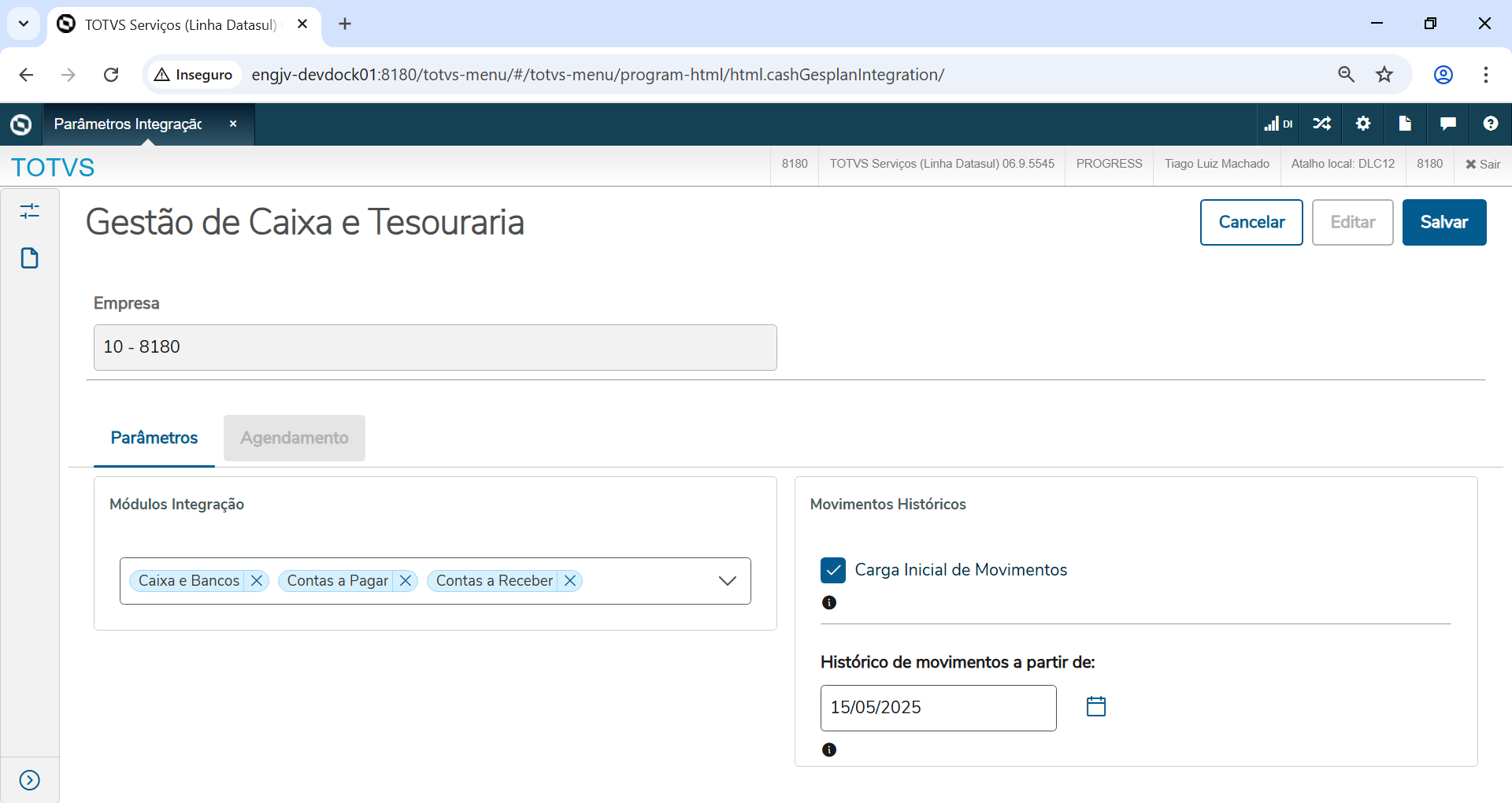Click the PROGRESS status bar entry
The image size is (1512, 803).
tap(1109, 164)
